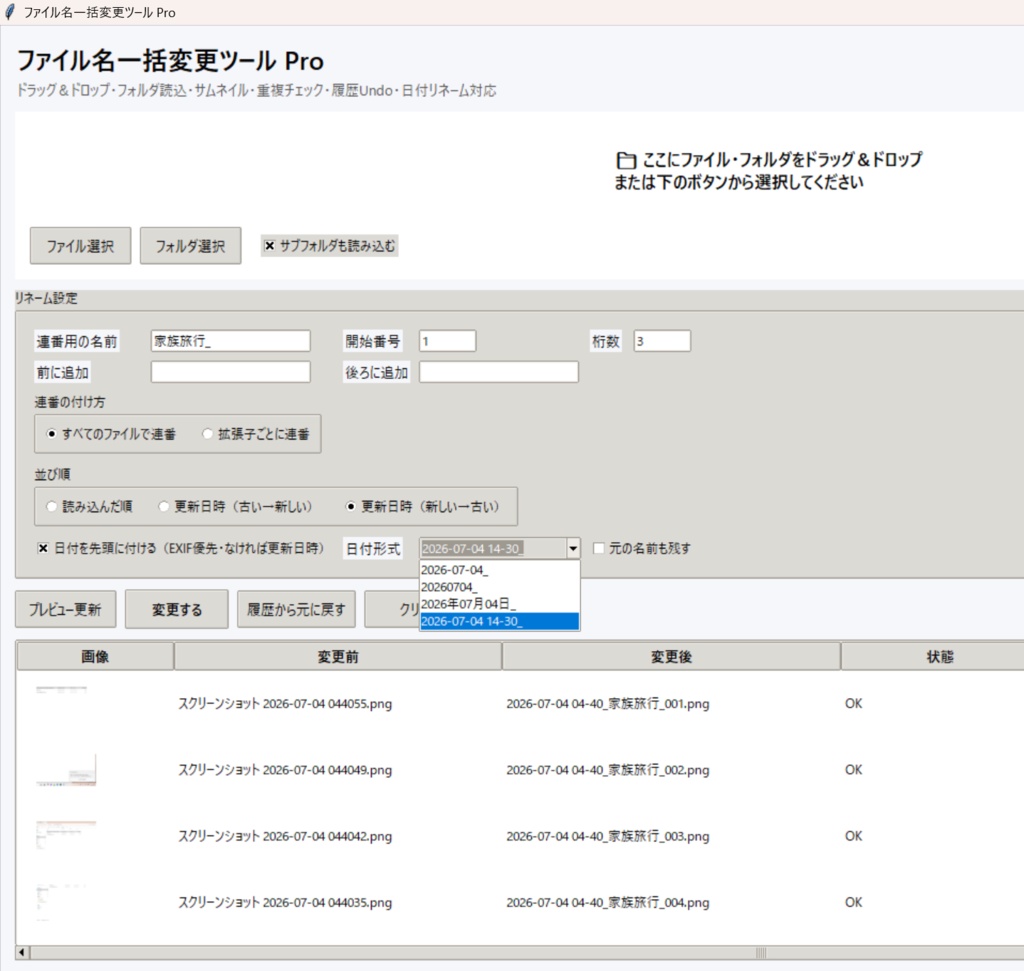Click thumbnail of screenshot 044042.png row
Screen dimensions: 1024x971
pos(66,836)
